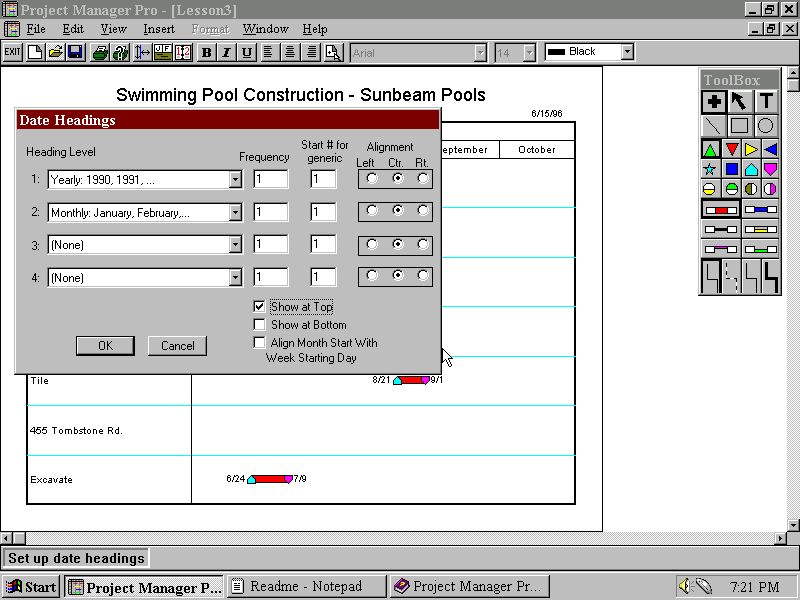Choose the green up triangle symbol
The image size is (800, 600).
[711, 149]
